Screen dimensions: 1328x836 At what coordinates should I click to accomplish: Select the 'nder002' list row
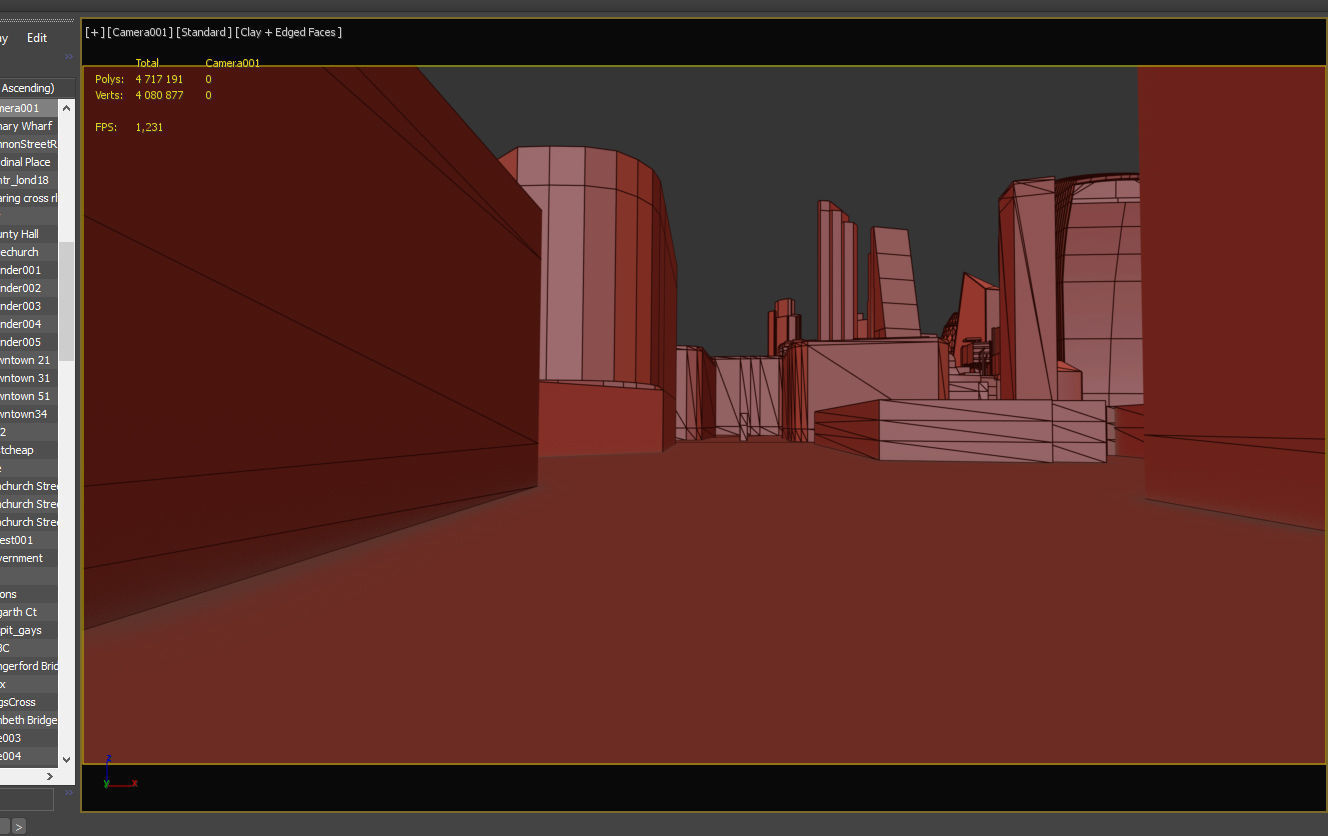pyautogui.click(x=29, y=288)
